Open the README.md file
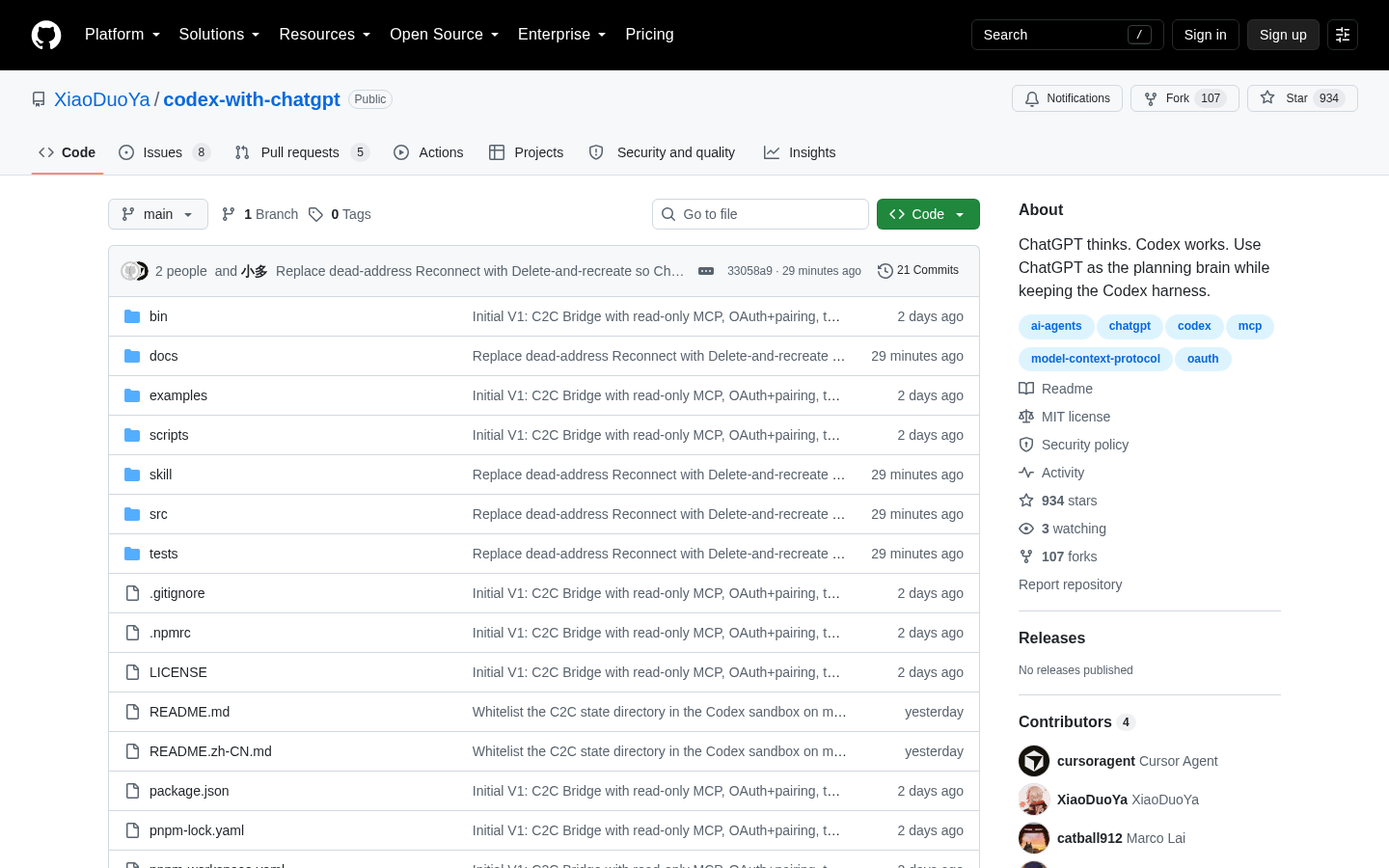 (189, 712)
